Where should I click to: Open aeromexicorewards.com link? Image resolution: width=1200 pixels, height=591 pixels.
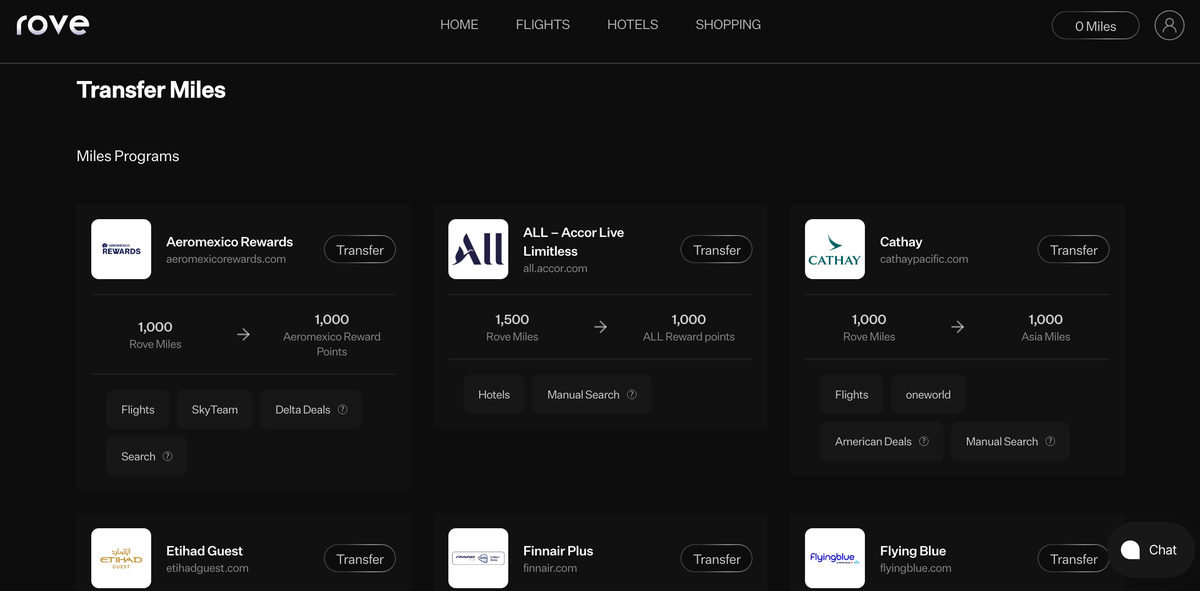(226, 259)
